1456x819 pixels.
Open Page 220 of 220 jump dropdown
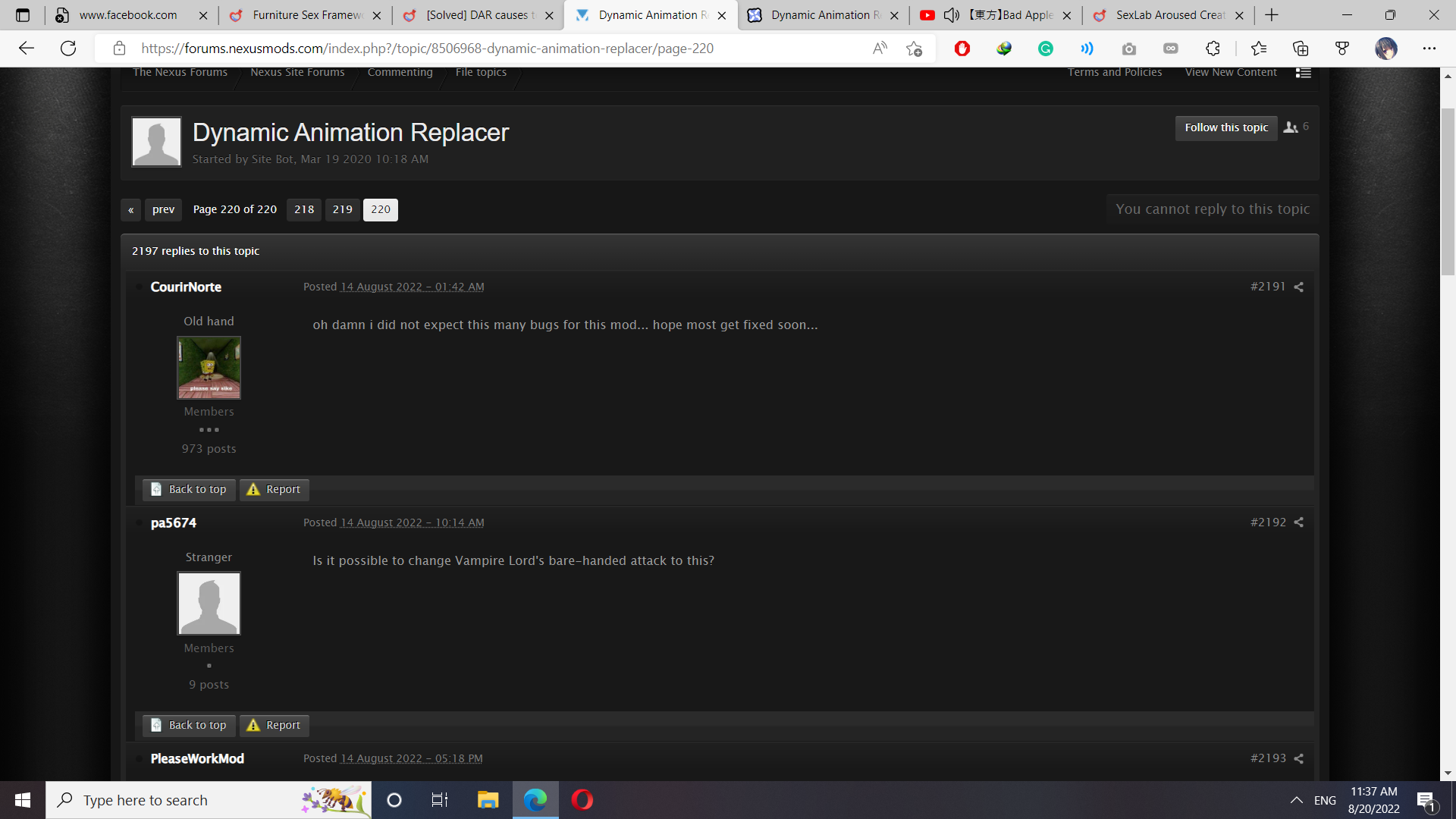[x=235, y=210]
